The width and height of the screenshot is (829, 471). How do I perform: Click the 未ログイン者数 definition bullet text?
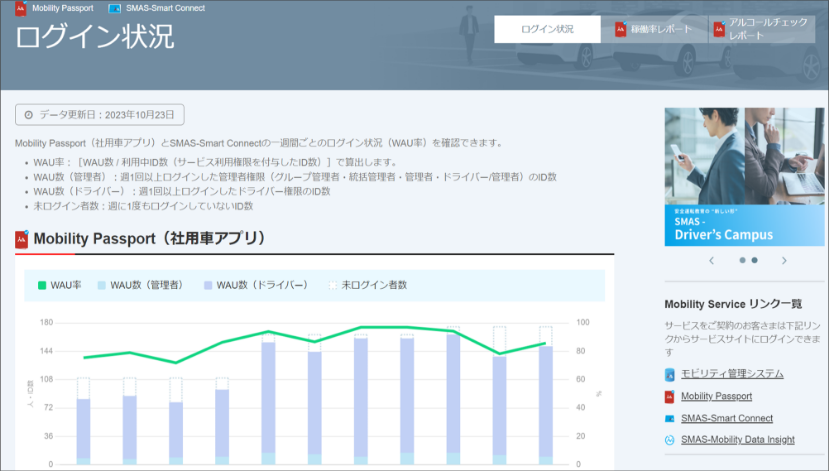pyautogui.click(x=143, y=206)
